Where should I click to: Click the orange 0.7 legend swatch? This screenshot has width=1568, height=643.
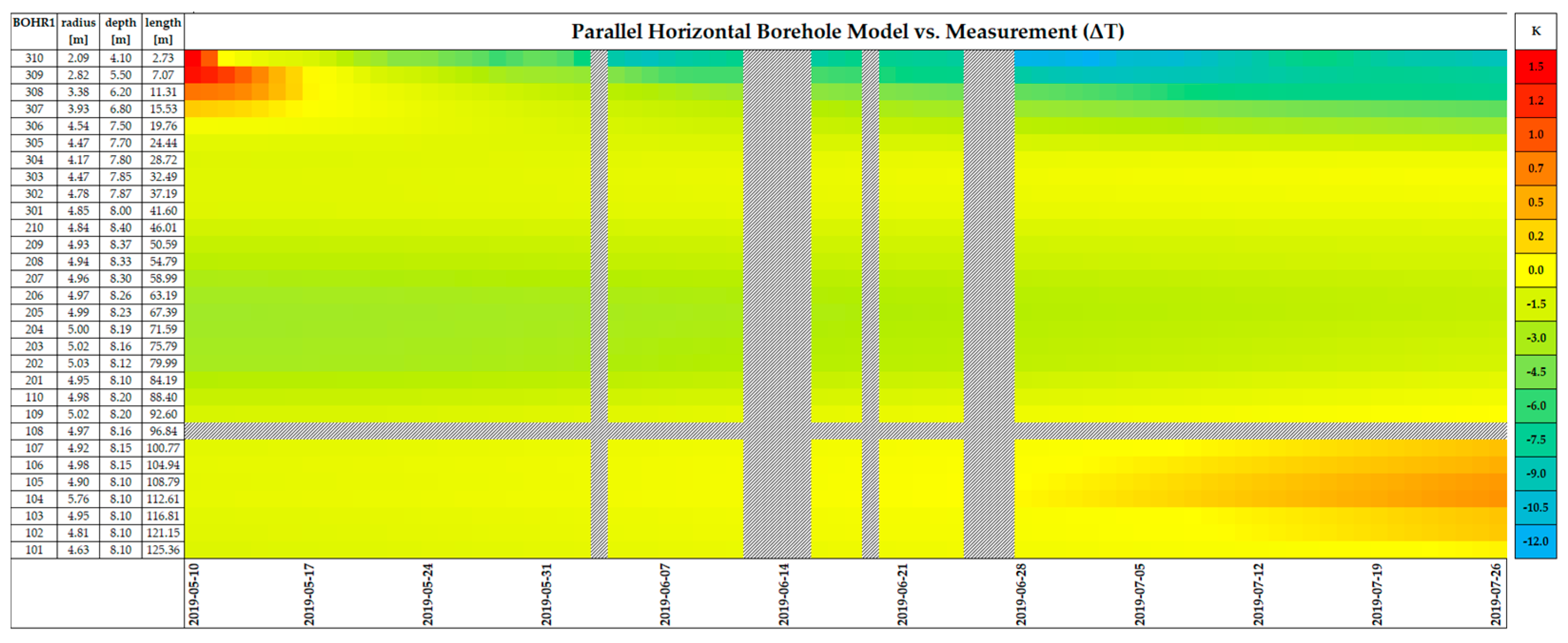coord(1535,168)
